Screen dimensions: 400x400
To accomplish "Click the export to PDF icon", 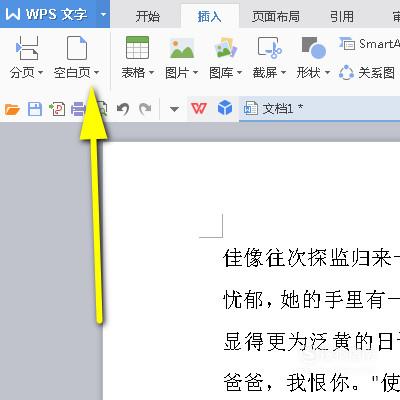I will pyautogui.click(x=57, y=109).
